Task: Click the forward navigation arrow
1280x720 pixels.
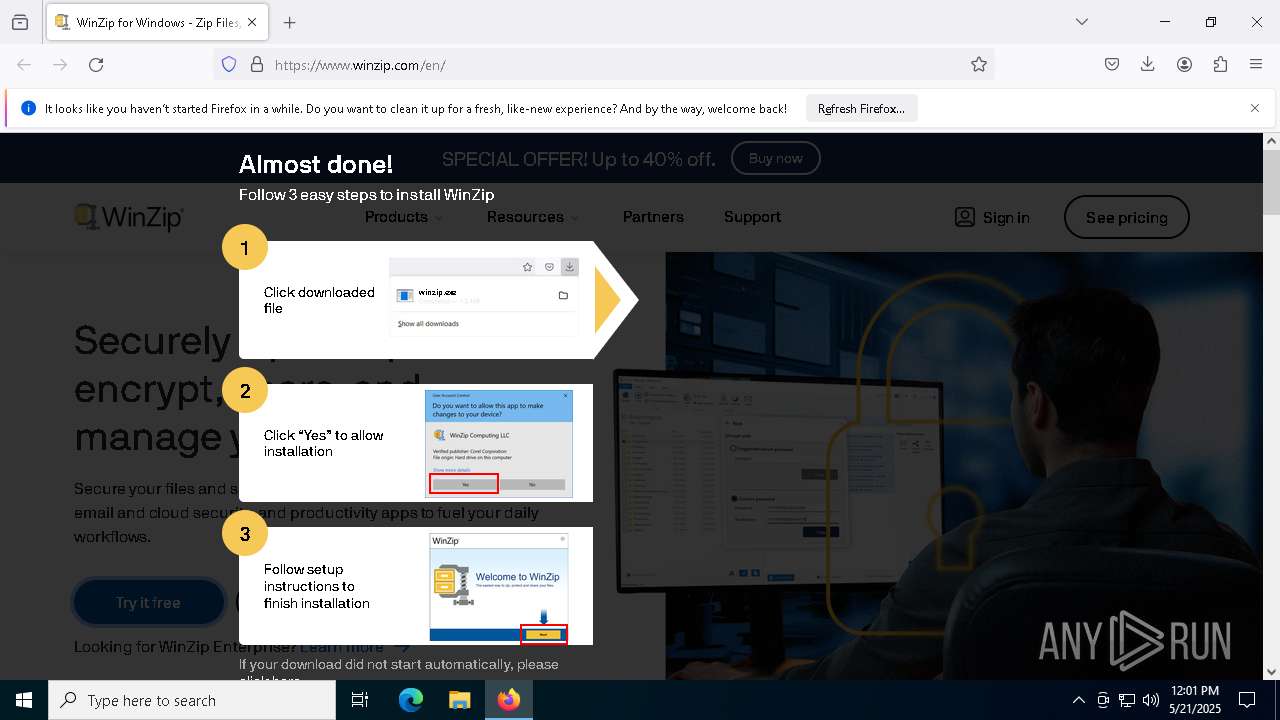Action: coord(60,64)
